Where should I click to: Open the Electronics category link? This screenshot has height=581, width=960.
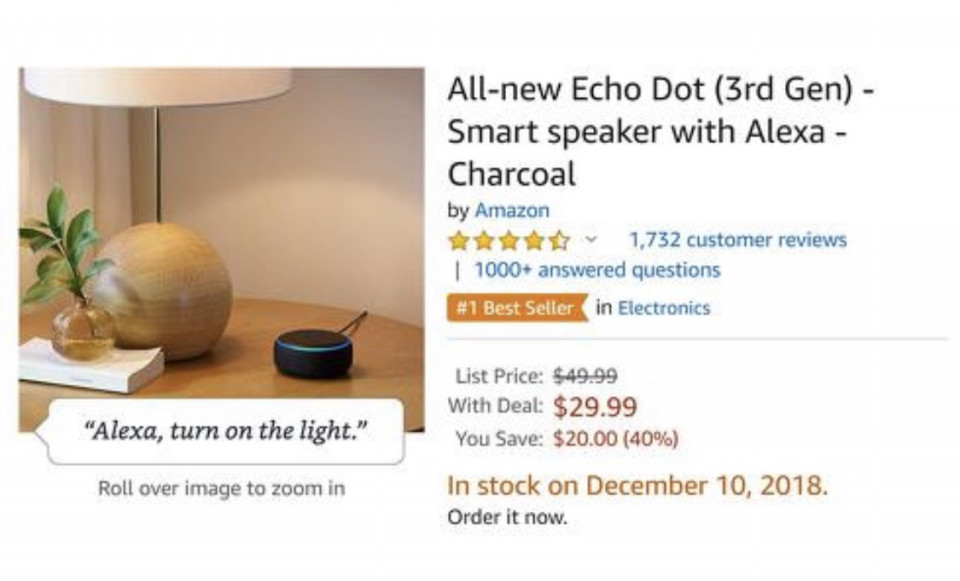pyautogui.click(x=664, y=308)
